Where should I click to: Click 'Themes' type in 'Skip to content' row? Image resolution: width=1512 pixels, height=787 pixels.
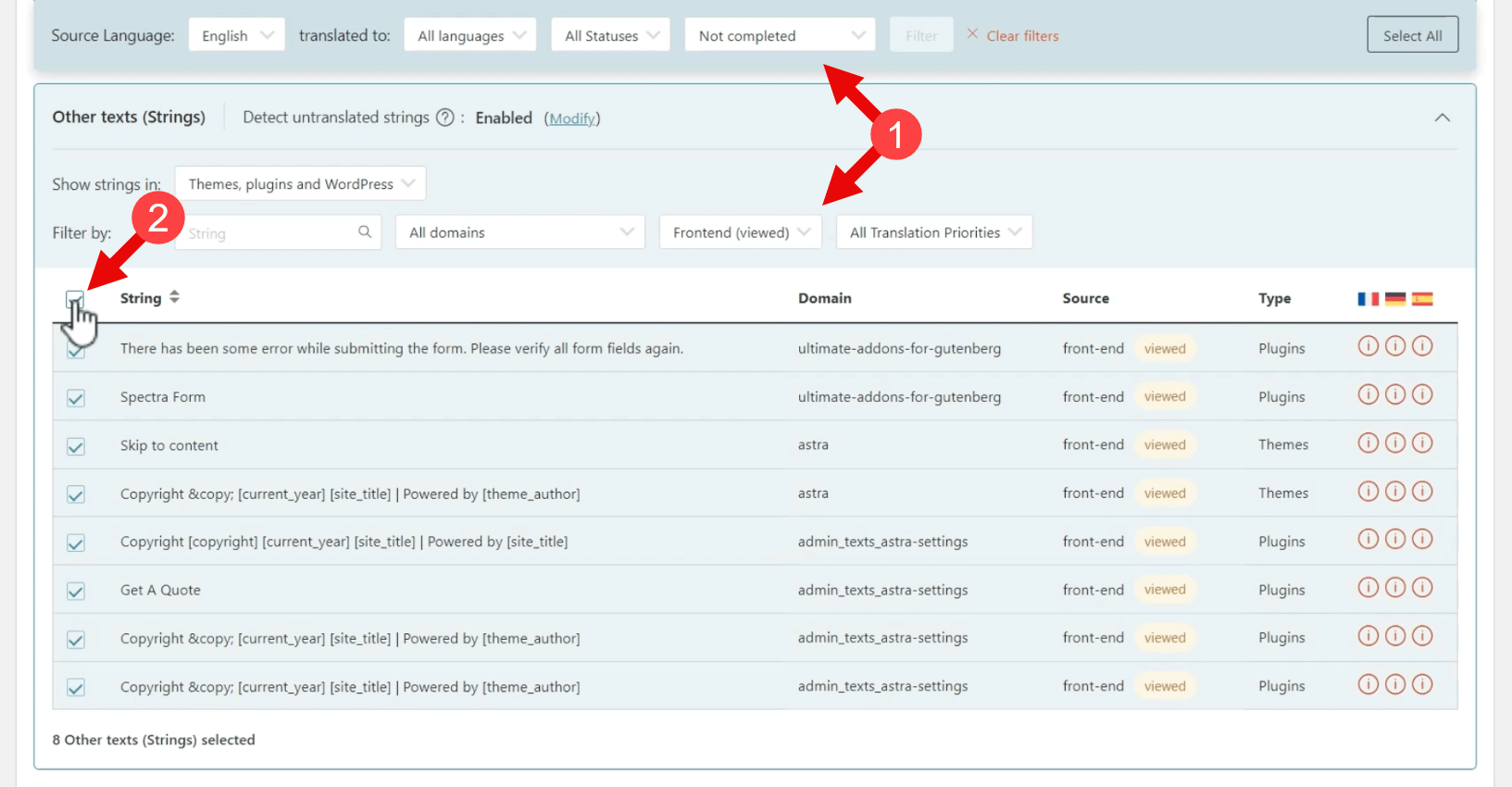pos(1283,444)
